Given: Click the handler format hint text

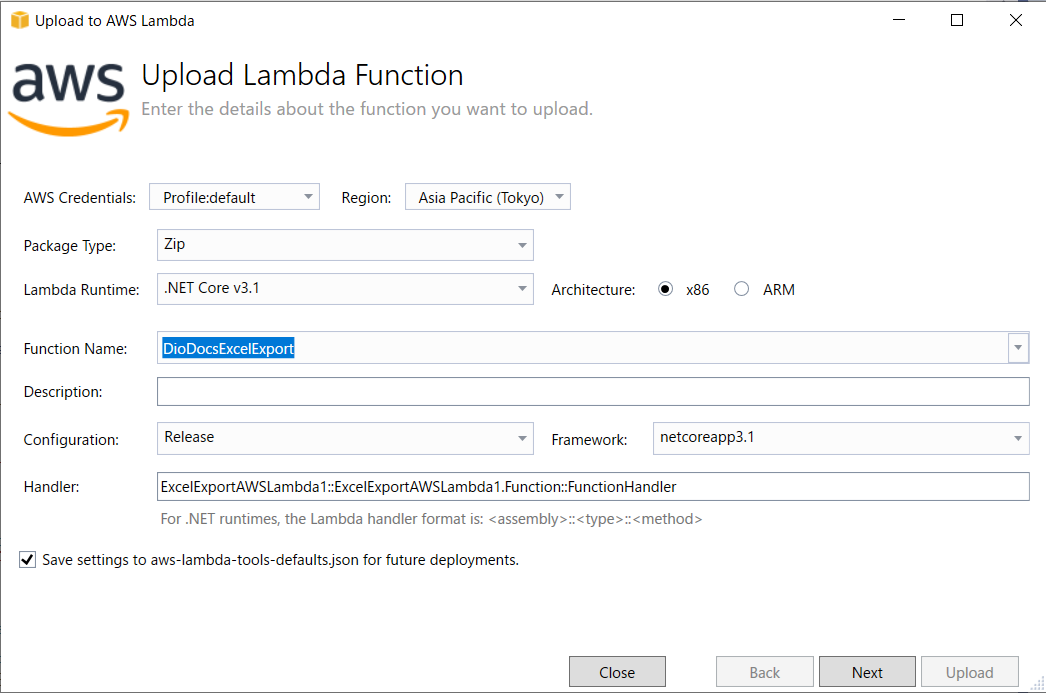Looking at the screenshot, I should point(431,519).
